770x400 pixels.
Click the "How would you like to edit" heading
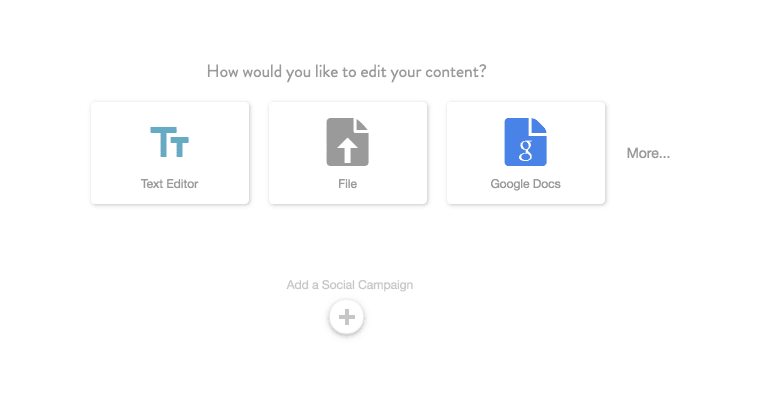353,71
